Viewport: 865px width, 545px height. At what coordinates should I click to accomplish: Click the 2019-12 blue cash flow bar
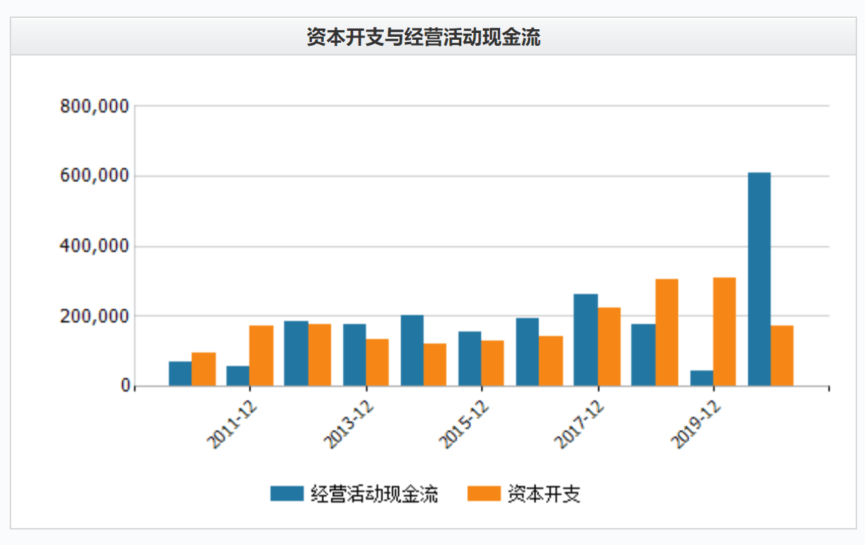[702, 378]
